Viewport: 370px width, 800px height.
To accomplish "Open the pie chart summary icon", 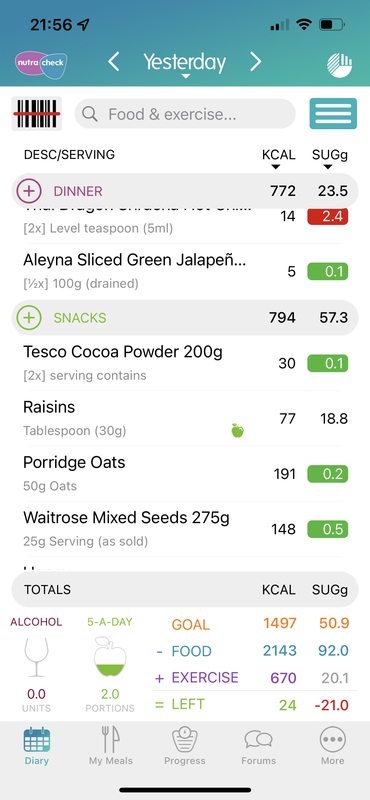I will pos(339,65).
